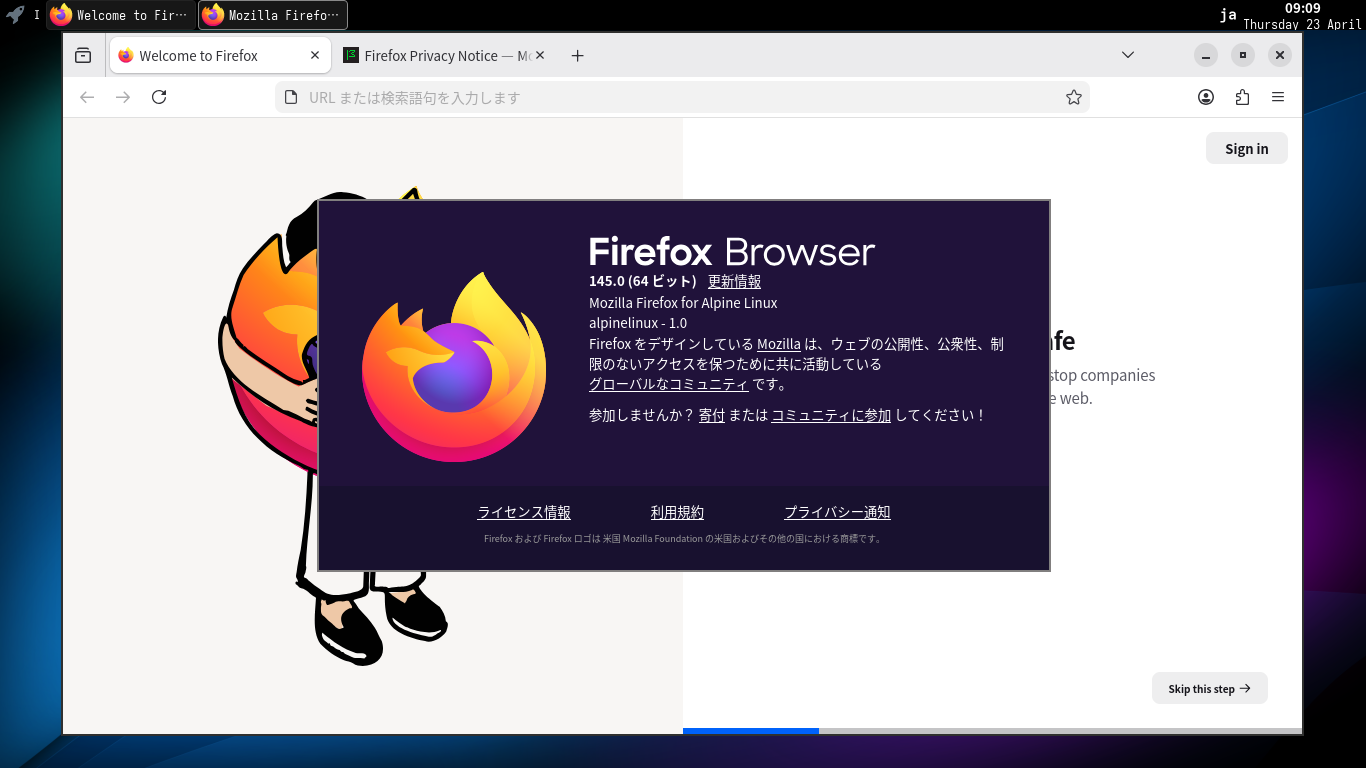Close the Firefox Privacy Notice tab
Viewport: 1366px width, 768px height.
[540, 56]
